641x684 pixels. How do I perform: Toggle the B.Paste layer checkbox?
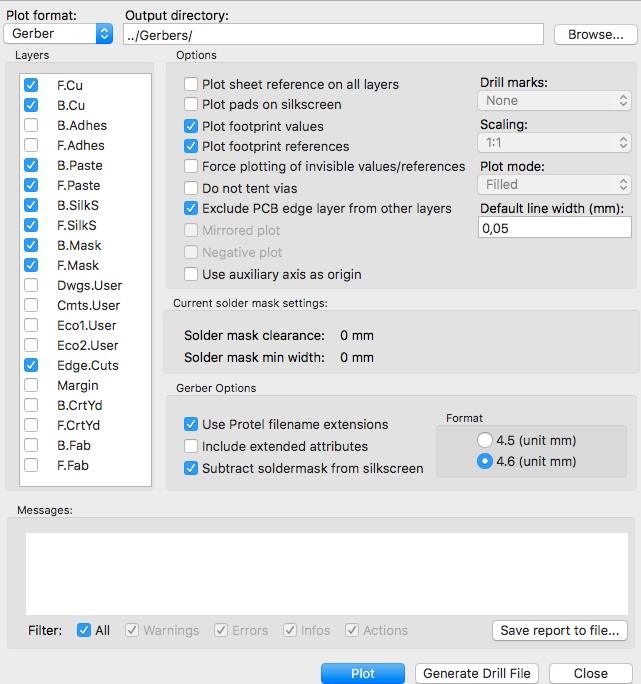31,165
